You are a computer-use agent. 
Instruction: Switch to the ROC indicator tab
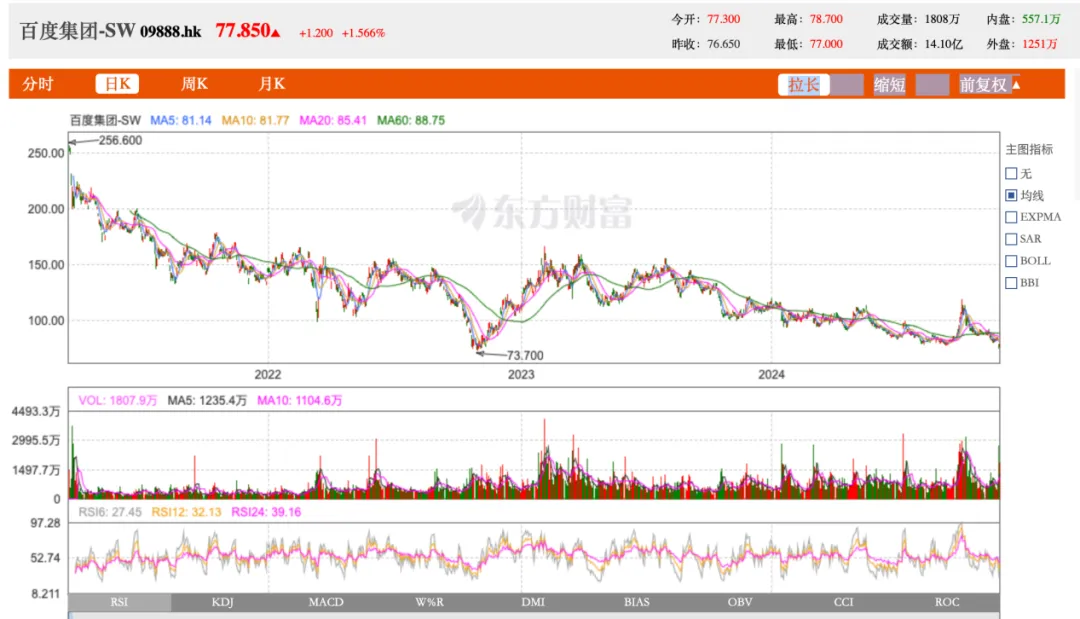click(947, 602)
